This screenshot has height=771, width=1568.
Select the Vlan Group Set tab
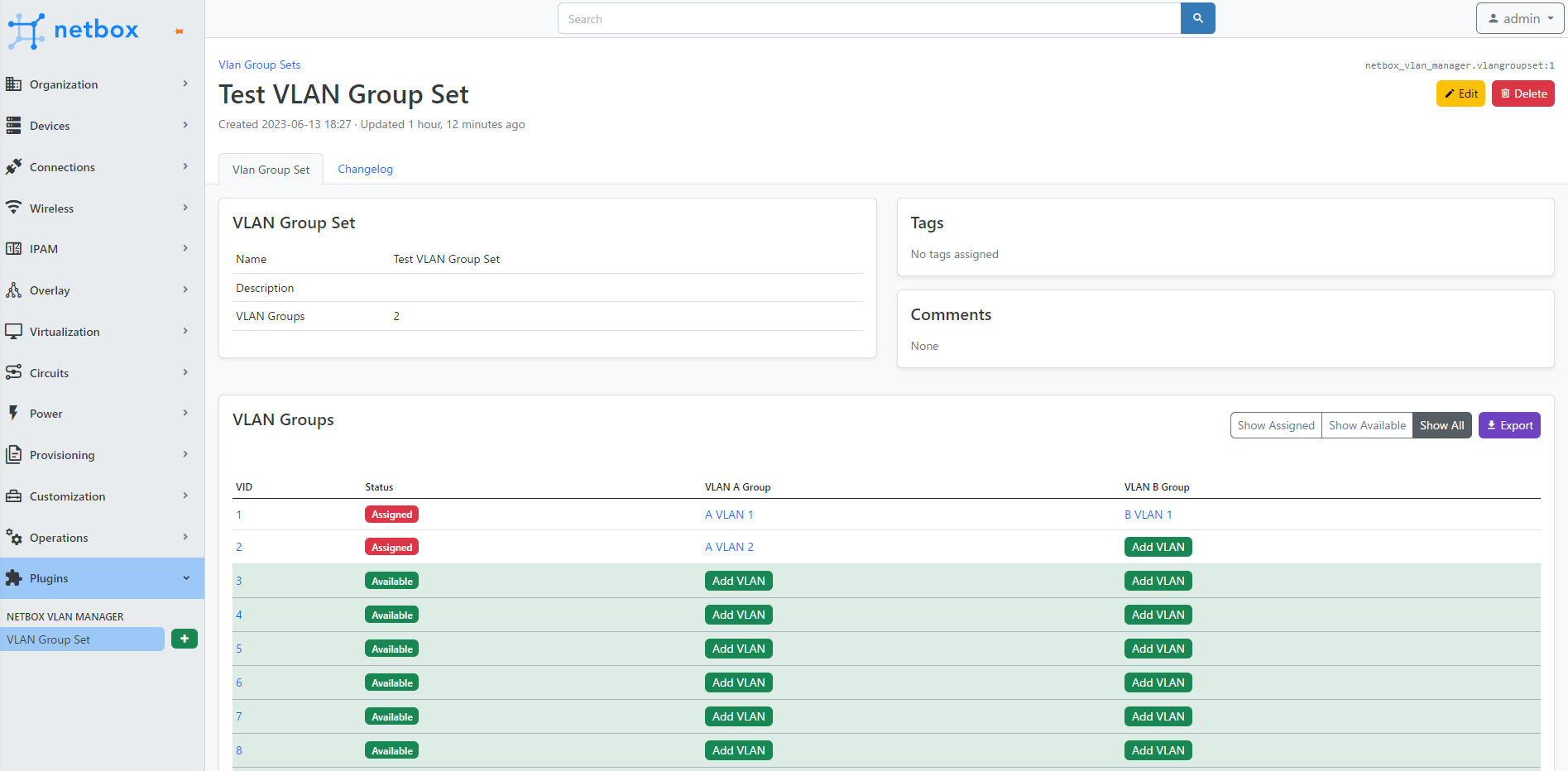click(x=271, y=170)
